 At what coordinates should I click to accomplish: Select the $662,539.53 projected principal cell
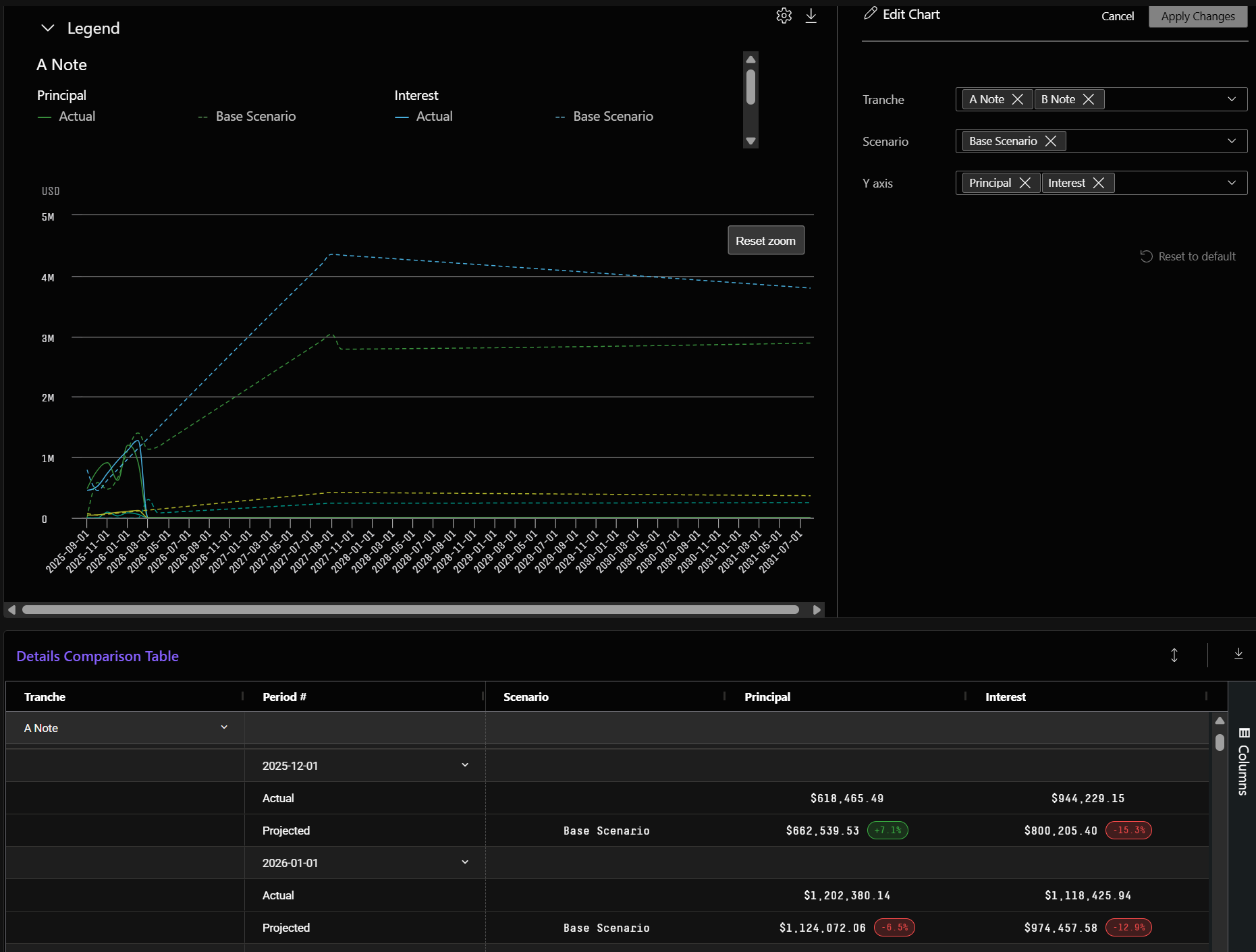click(823, 831)
